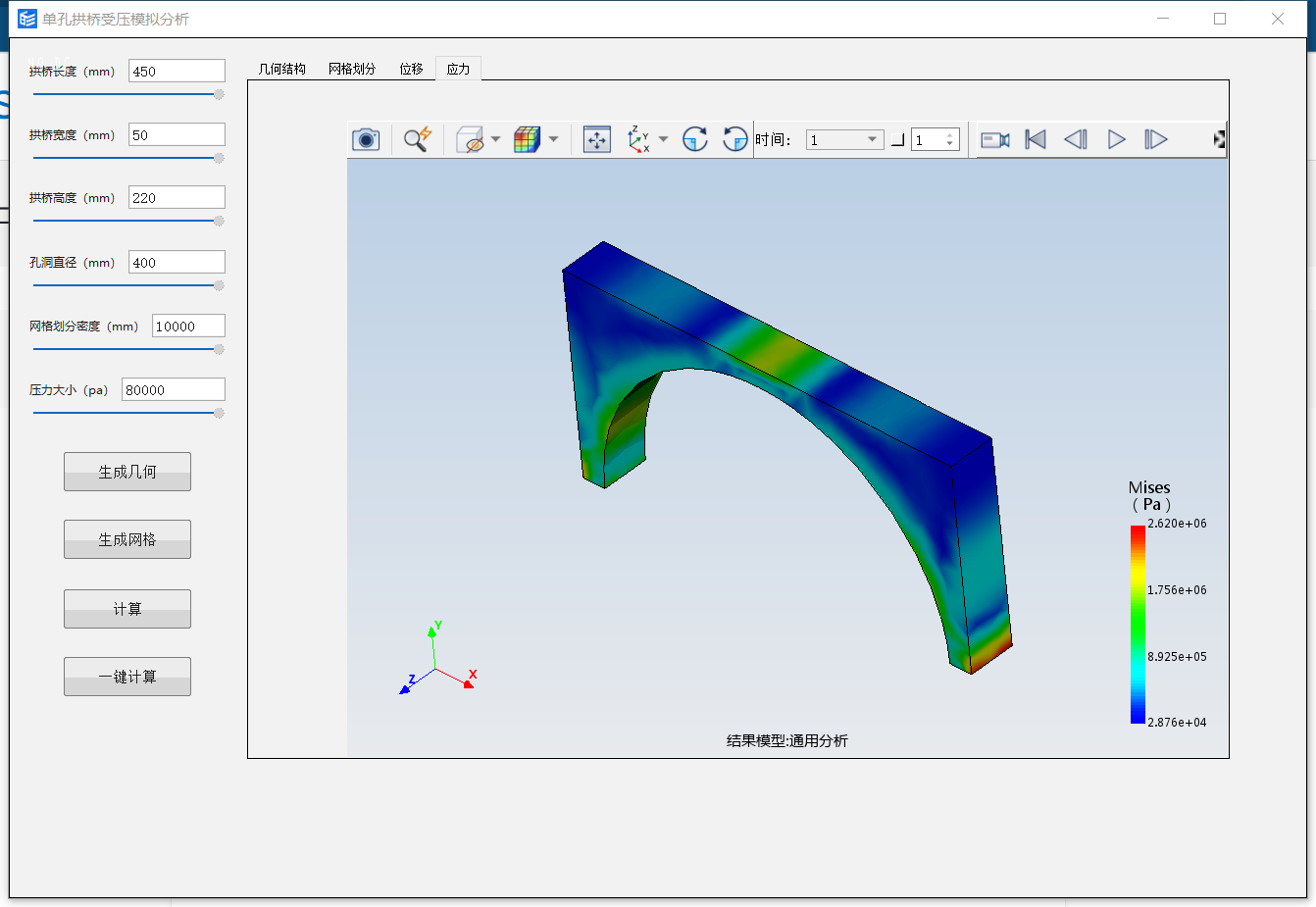Click the 一键计算 button
This screenshot has width=1316, height=907.
[127, 677]
